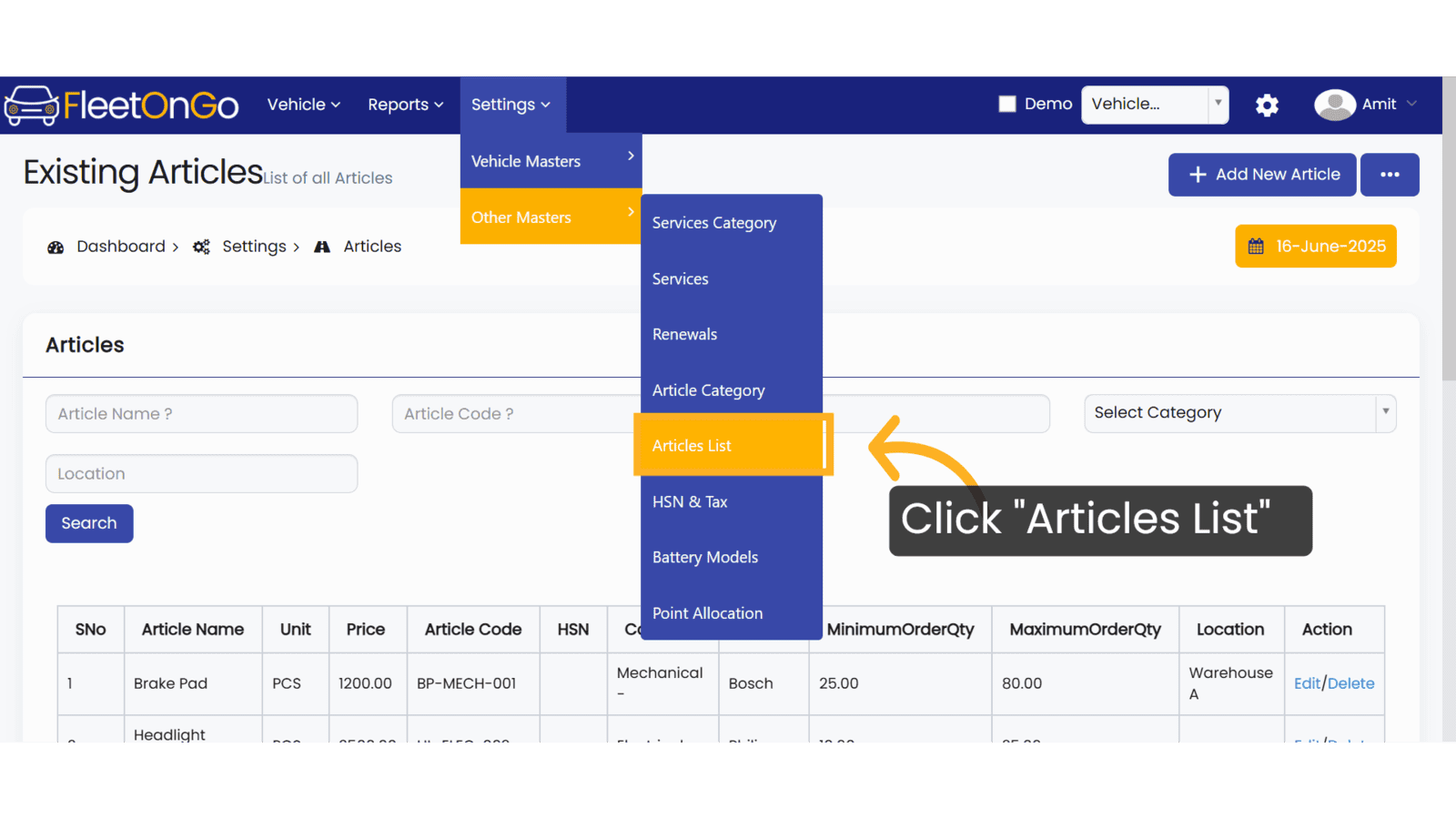Select Battery Models menu item

(x=732, y=557)
